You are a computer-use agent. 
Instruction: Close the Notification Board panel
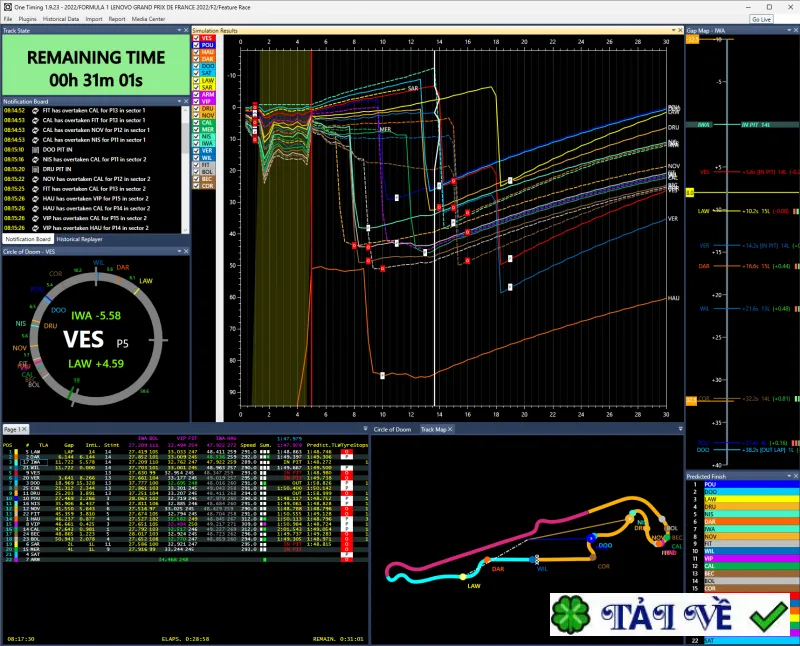click(186, 102)
